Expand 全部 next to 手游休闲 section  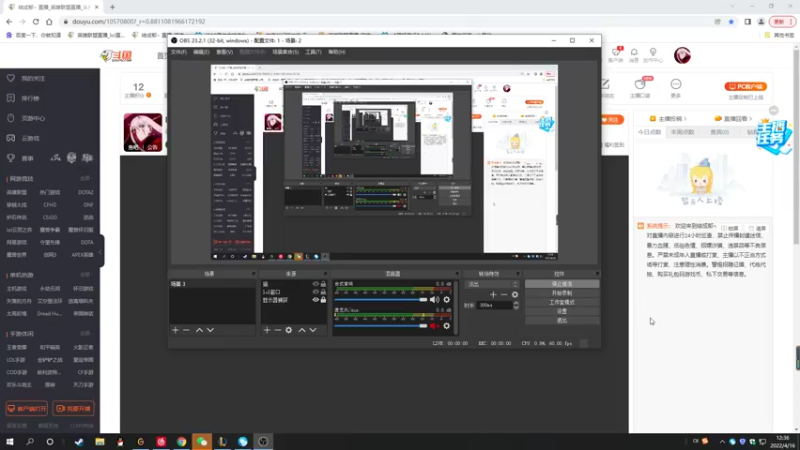click(85, 334)
